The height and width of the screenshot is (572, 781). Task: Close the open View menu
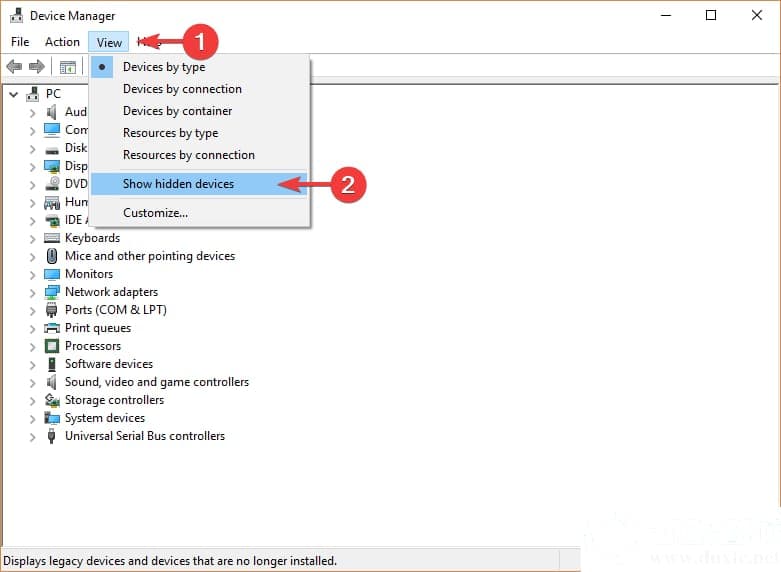[x=109, y=42]
